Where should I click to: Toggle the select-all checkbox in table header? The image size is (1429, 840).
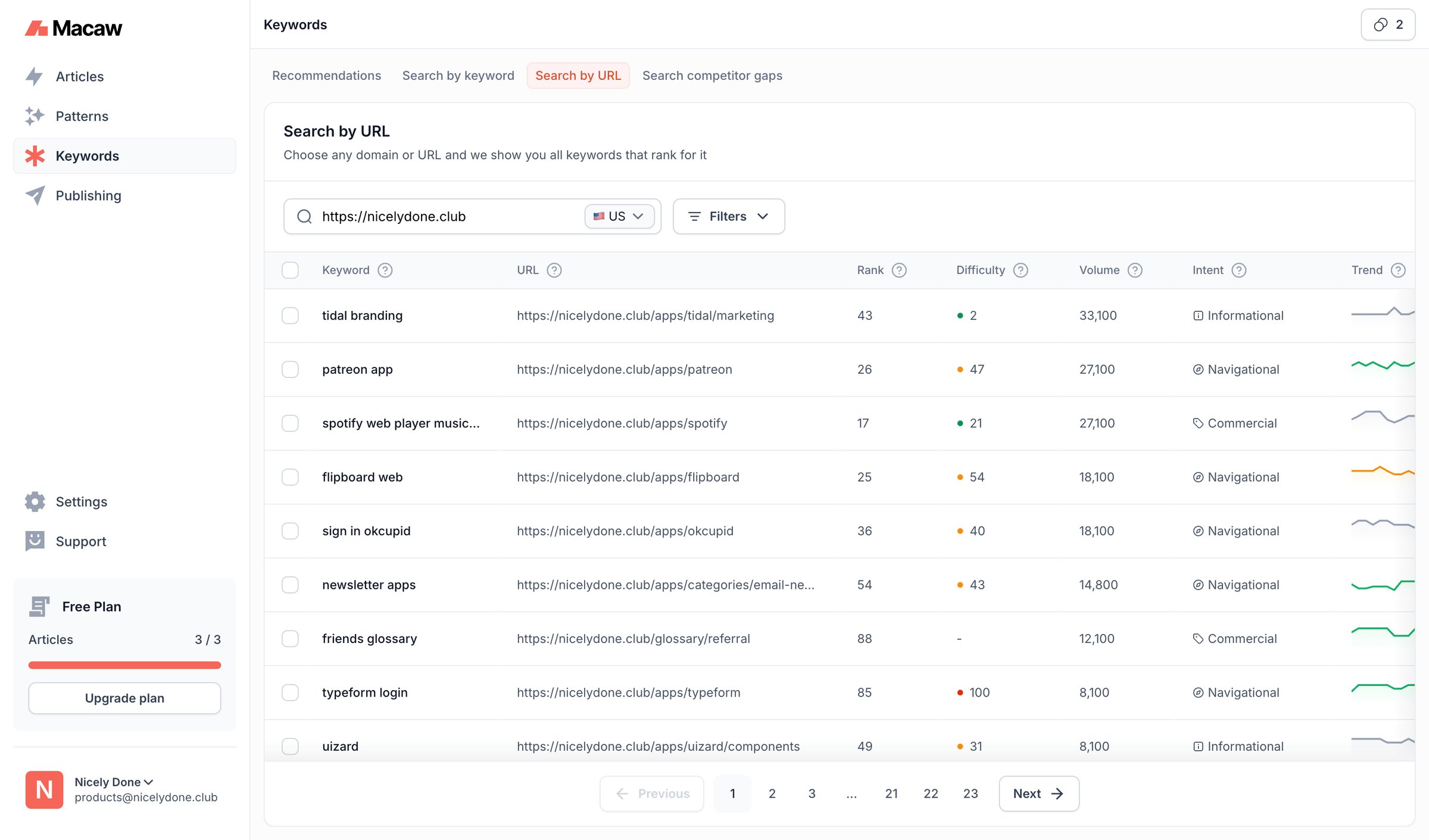(290, 270)
